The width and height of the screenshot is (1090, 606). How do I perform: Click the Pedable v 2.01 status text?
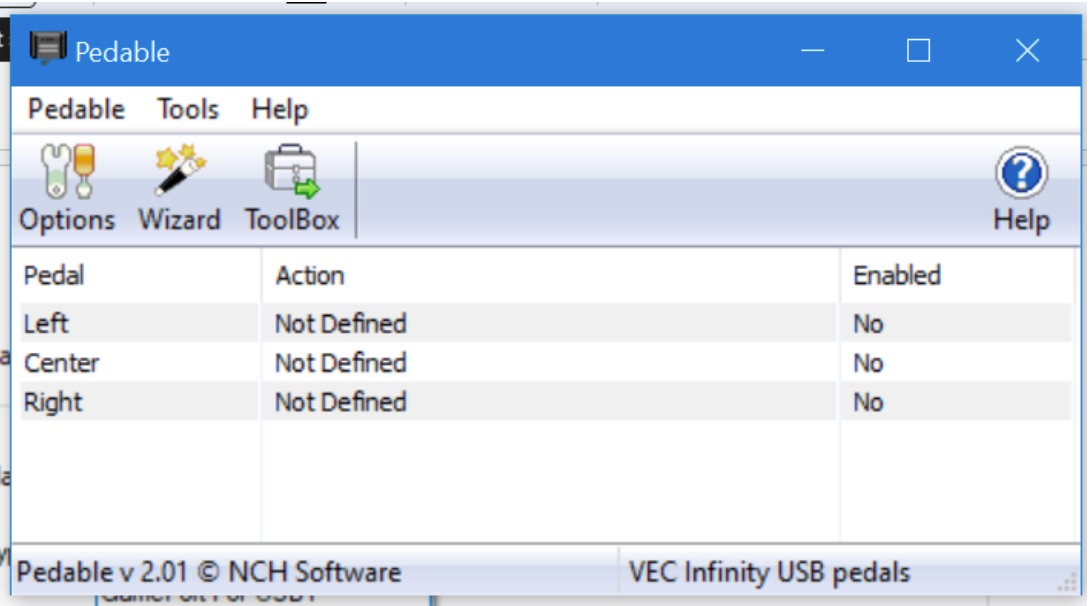tap(209, 572)
